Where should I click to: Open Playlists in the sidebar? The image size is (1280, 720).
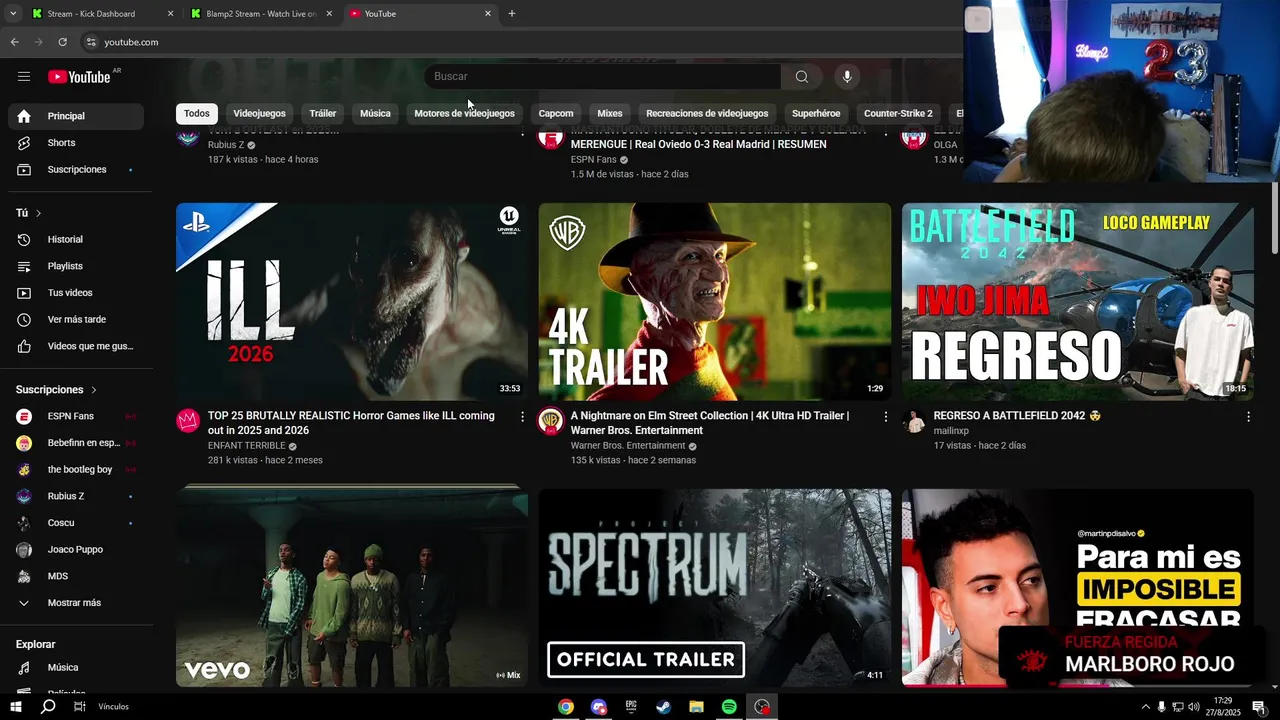tap(76, 266)
